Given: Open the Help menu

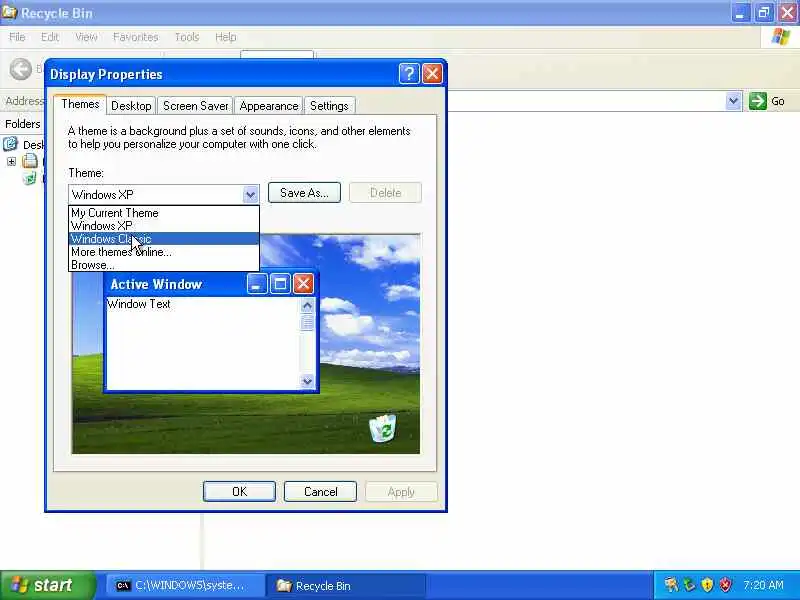Looking at the screenshot, I should tap(226, 37).
